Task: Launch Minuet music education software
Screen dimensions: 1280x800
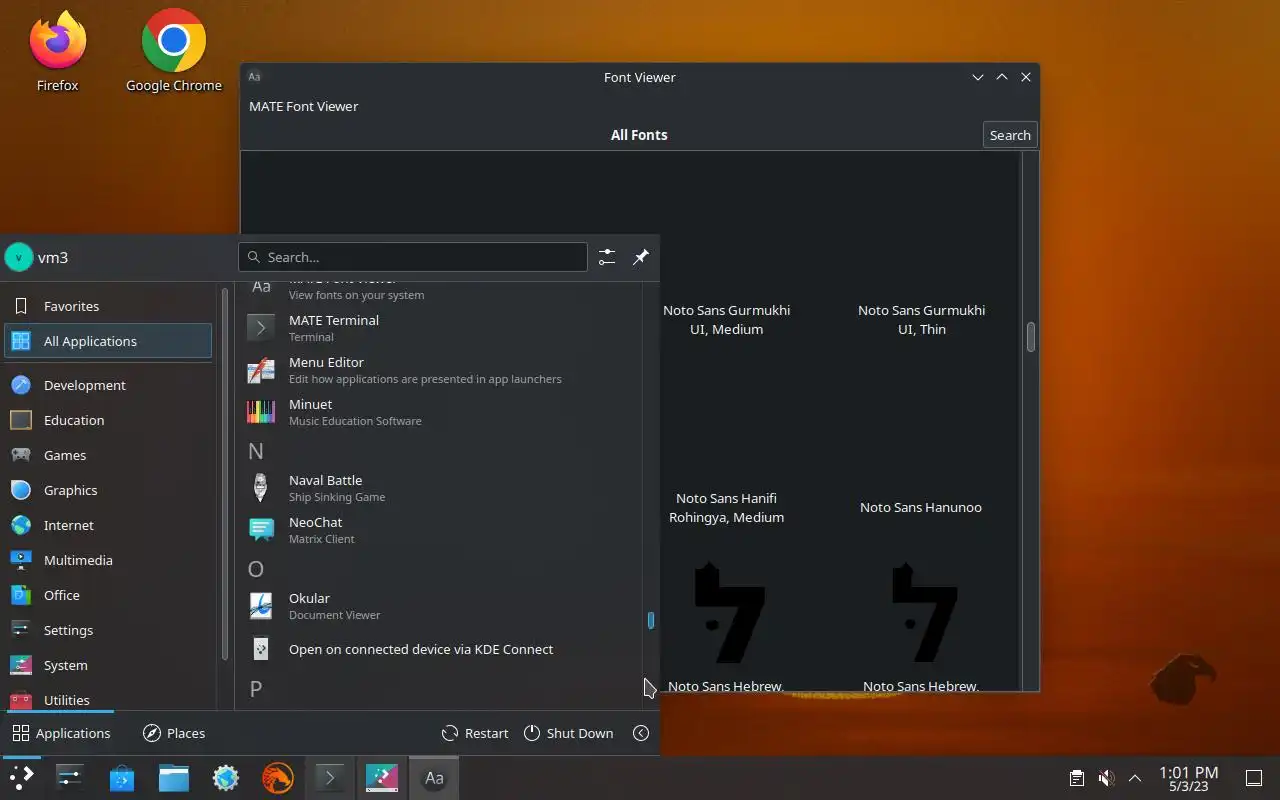Action: pyautogui.click(x=440, y=412)
